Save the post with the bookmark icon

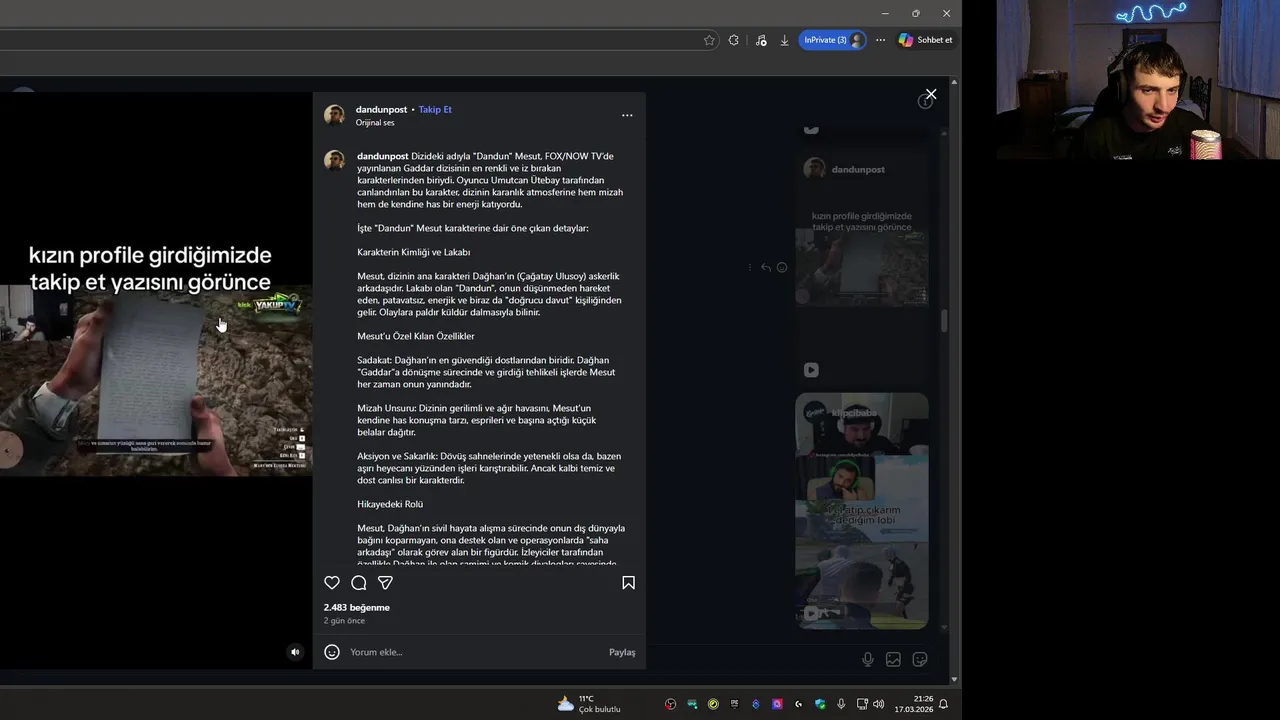[628, 583]
